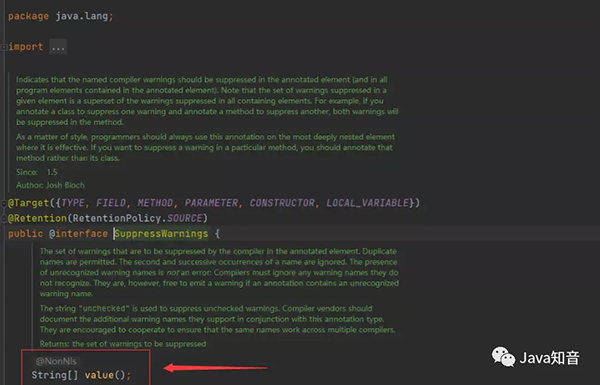
Task: Select the SuppressWarnings interface name
Action: tap(161, 234)
